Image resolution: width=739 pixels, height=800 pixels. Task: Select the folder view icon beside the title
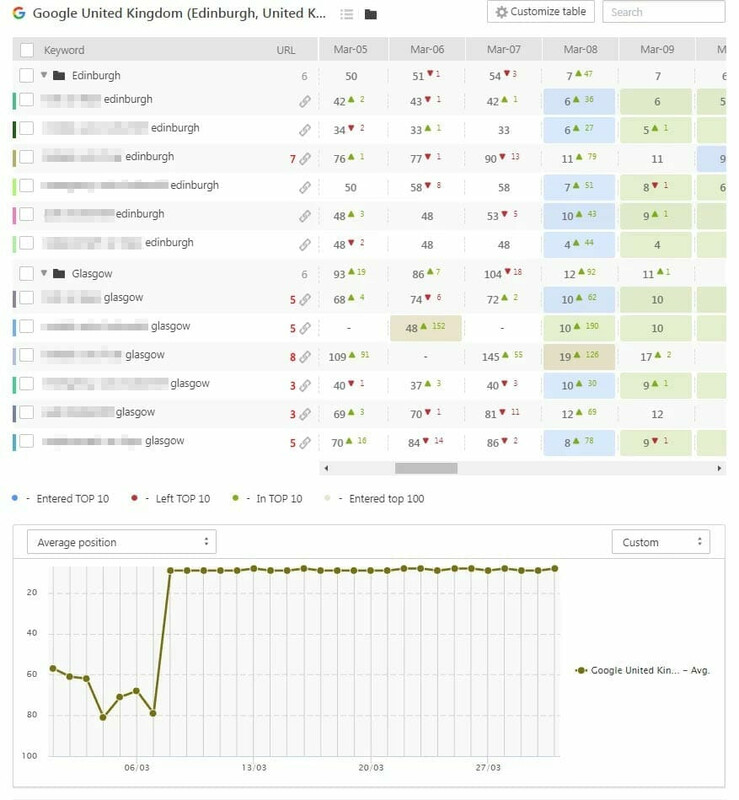coord(371,14)
